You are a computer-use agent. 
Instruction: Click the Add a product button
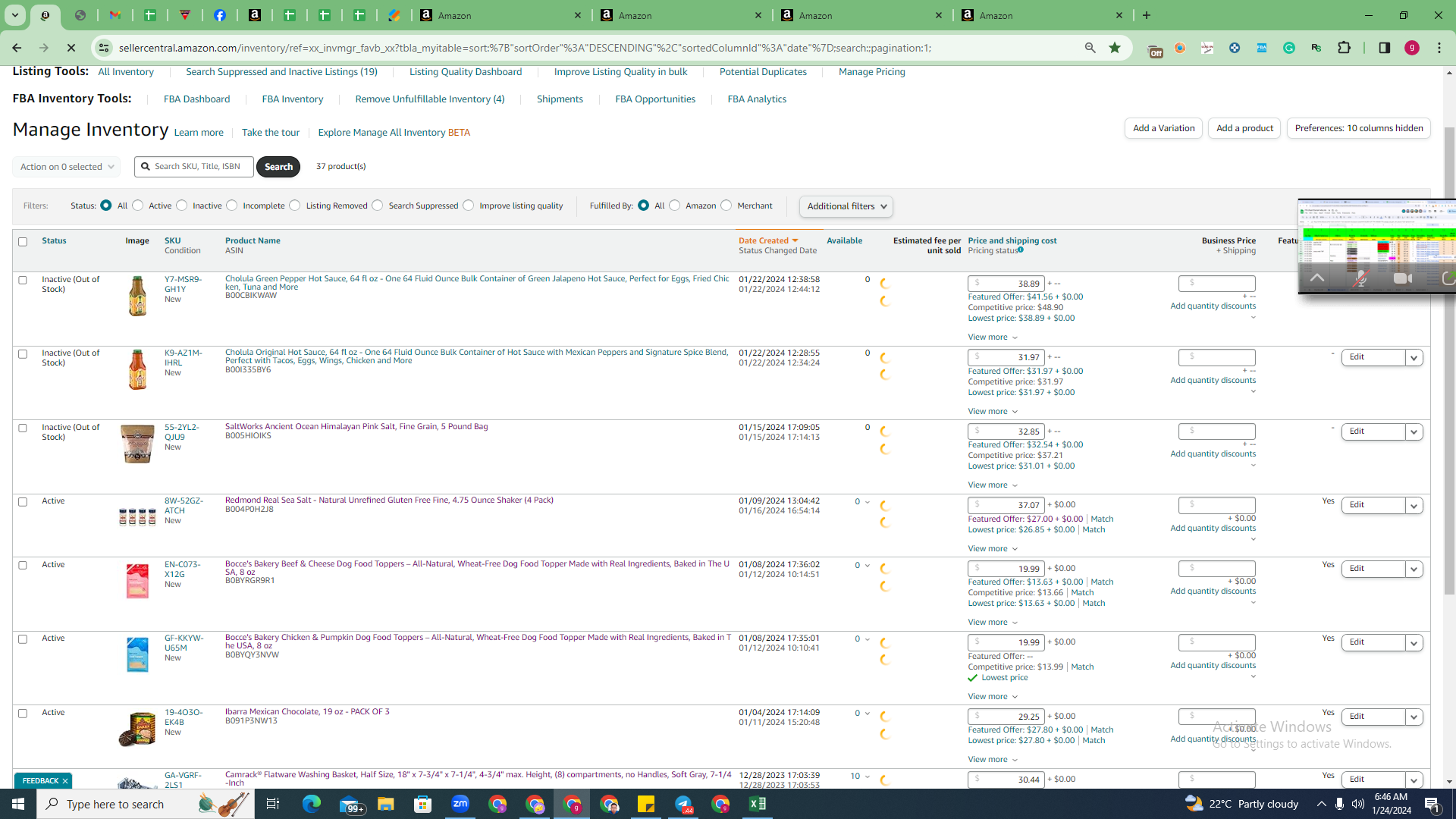(1244, 128)
